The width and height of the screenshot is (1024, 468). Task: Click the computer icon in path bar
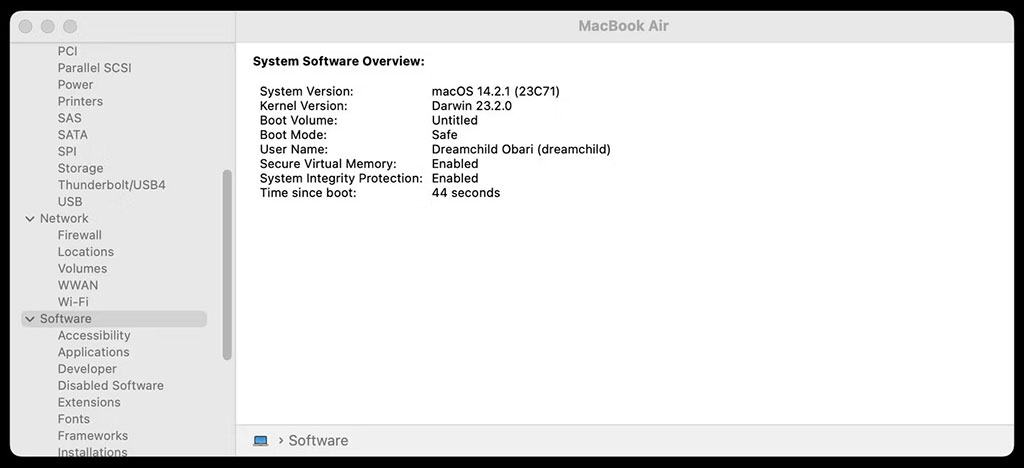coord(261,441)
